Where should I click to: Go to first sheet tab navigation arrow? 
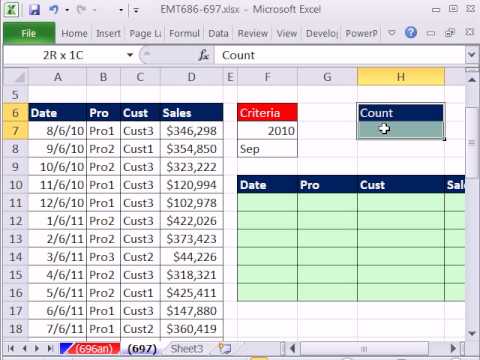[11, 349]
